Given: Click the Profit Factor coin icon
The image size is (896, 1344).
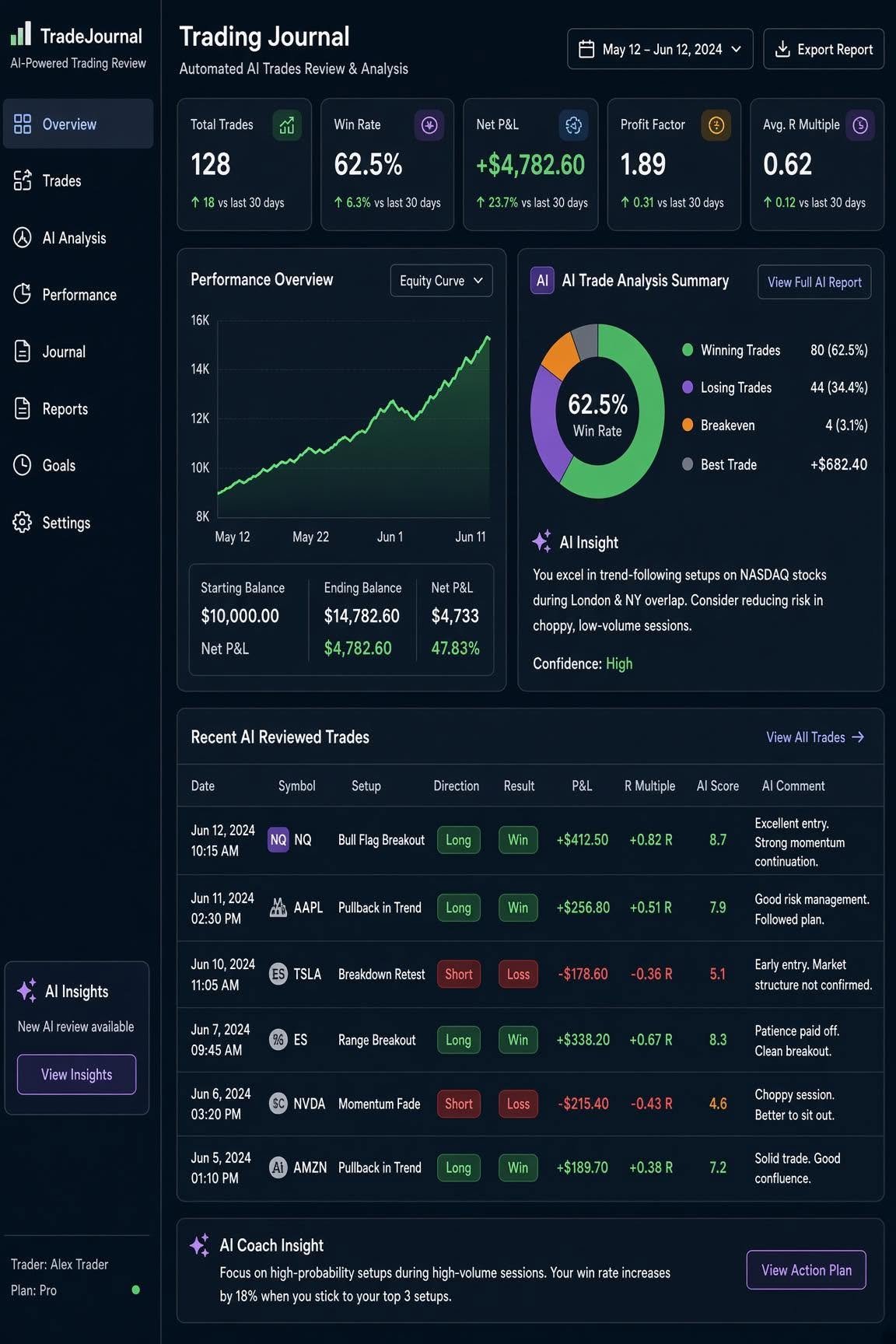Looking at the screenshot, I should point(716,125).
